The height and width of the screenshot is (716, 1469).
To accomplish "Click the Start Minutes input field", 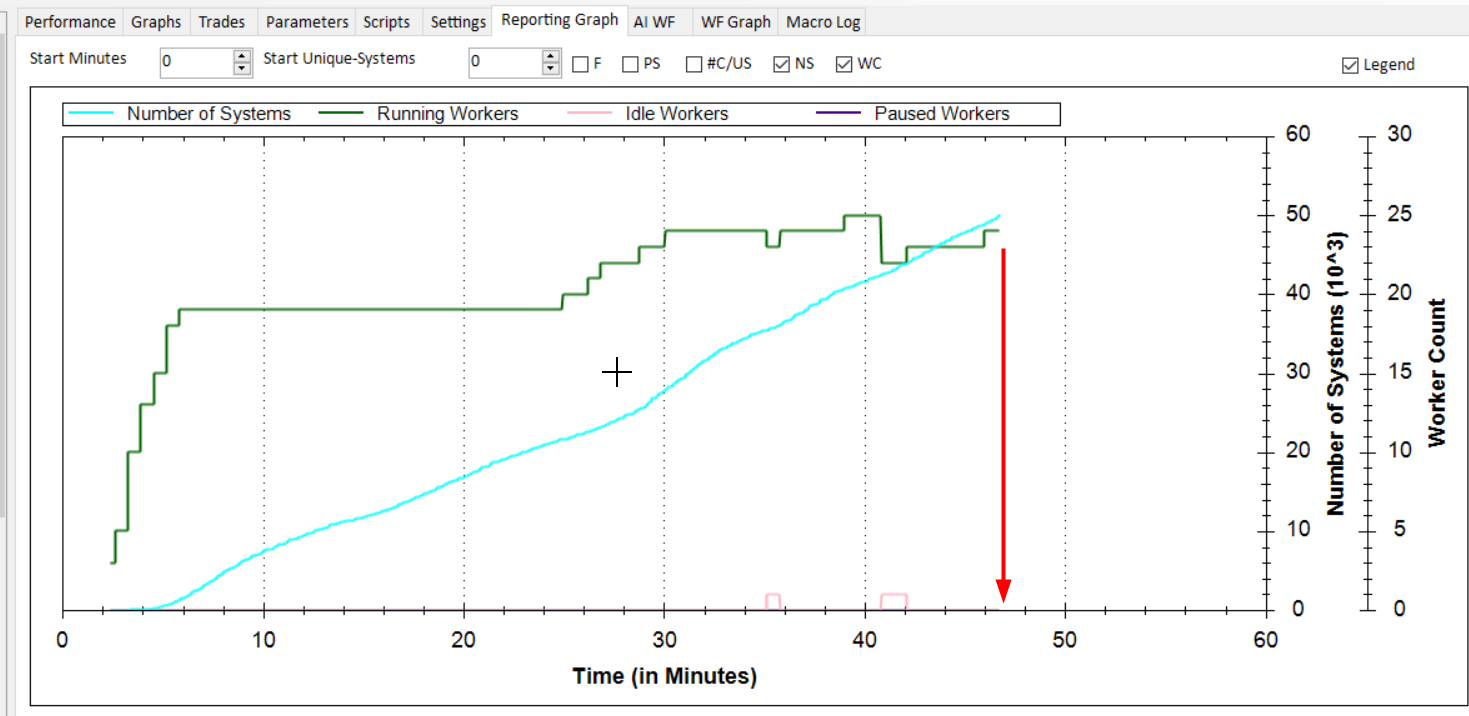I will (196, 62).
